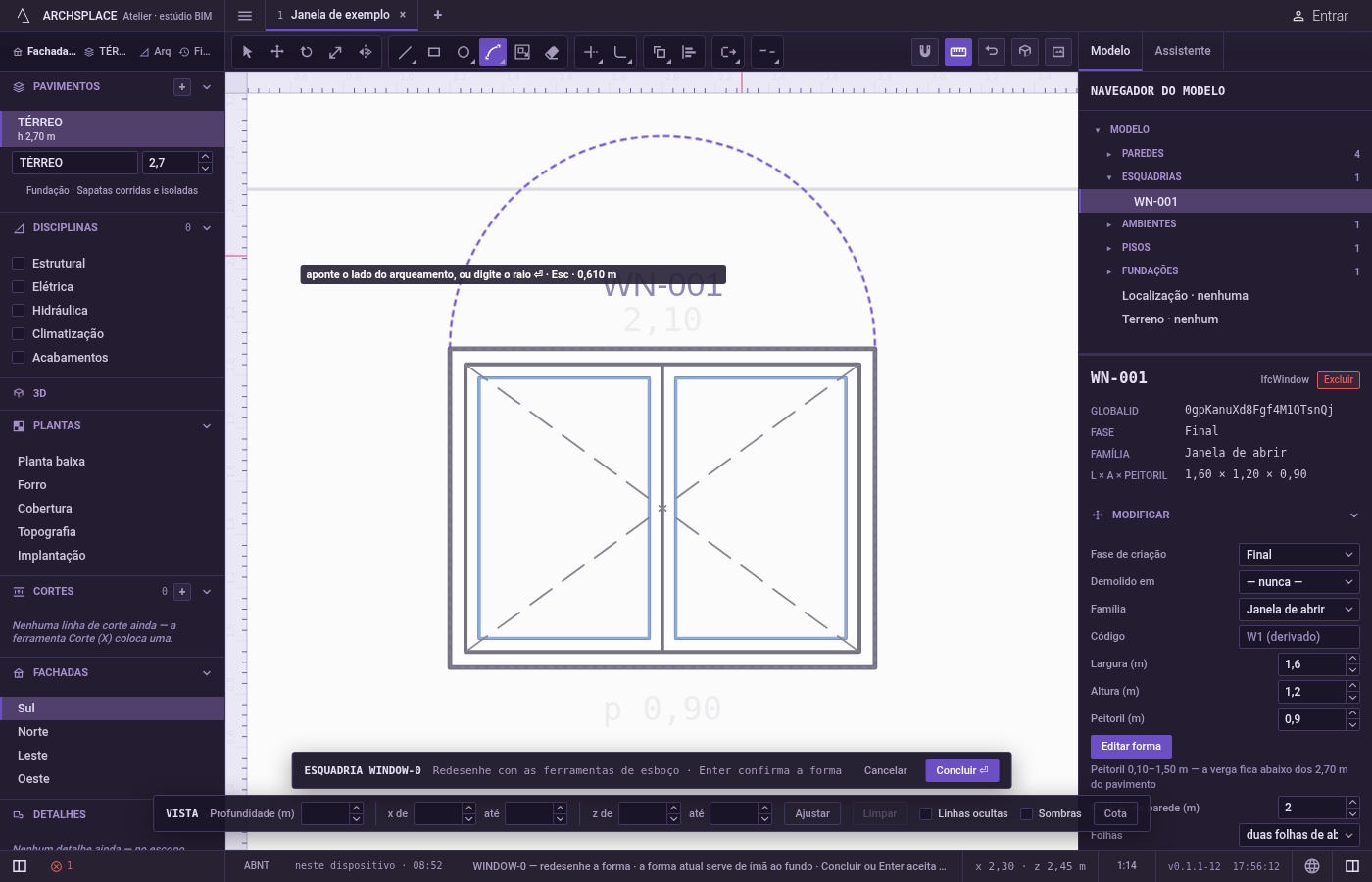Cancel the window shape editing
Screen dimensions: 1372x882
click(886, 770)
